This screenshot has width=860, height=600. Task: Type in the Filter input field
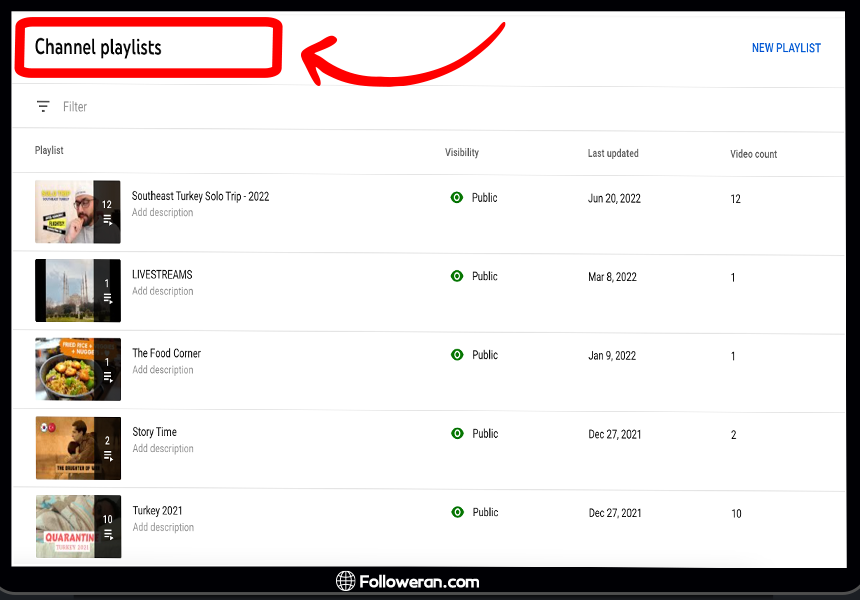pos(200,106)
